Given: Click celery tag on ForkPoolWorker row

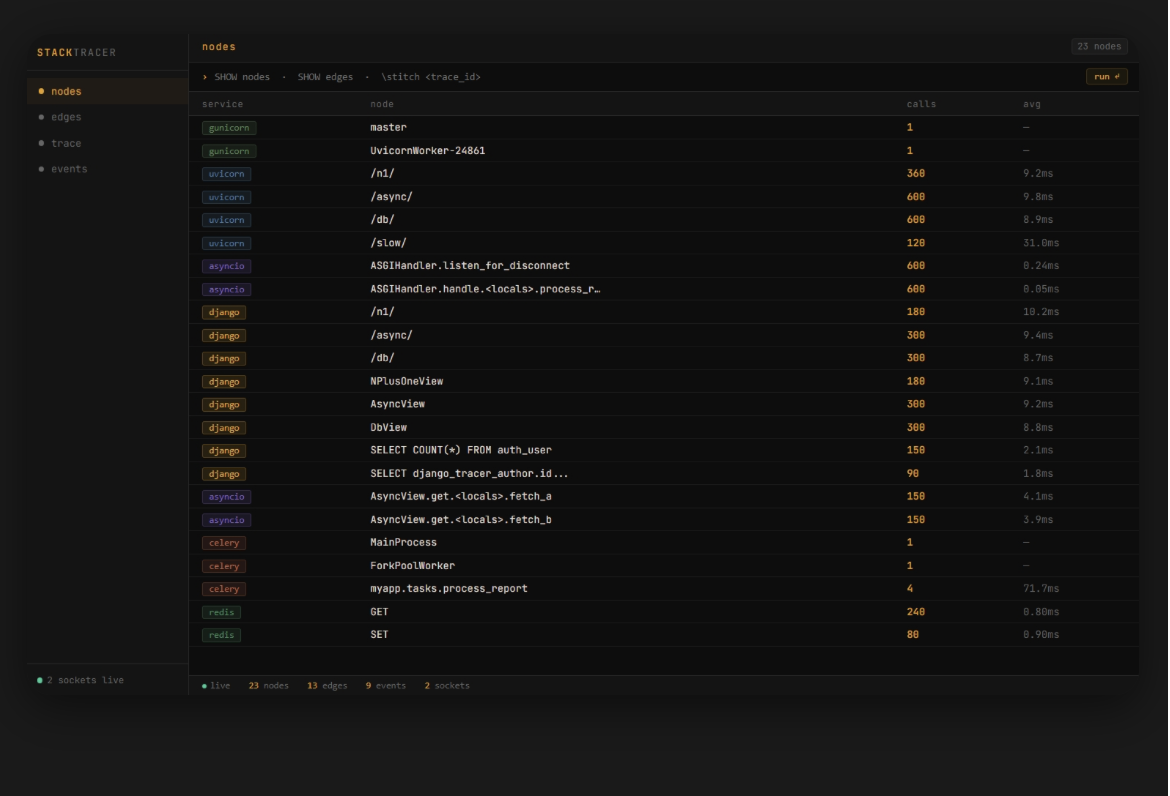Looking at the screenshot, I should 224,566.
